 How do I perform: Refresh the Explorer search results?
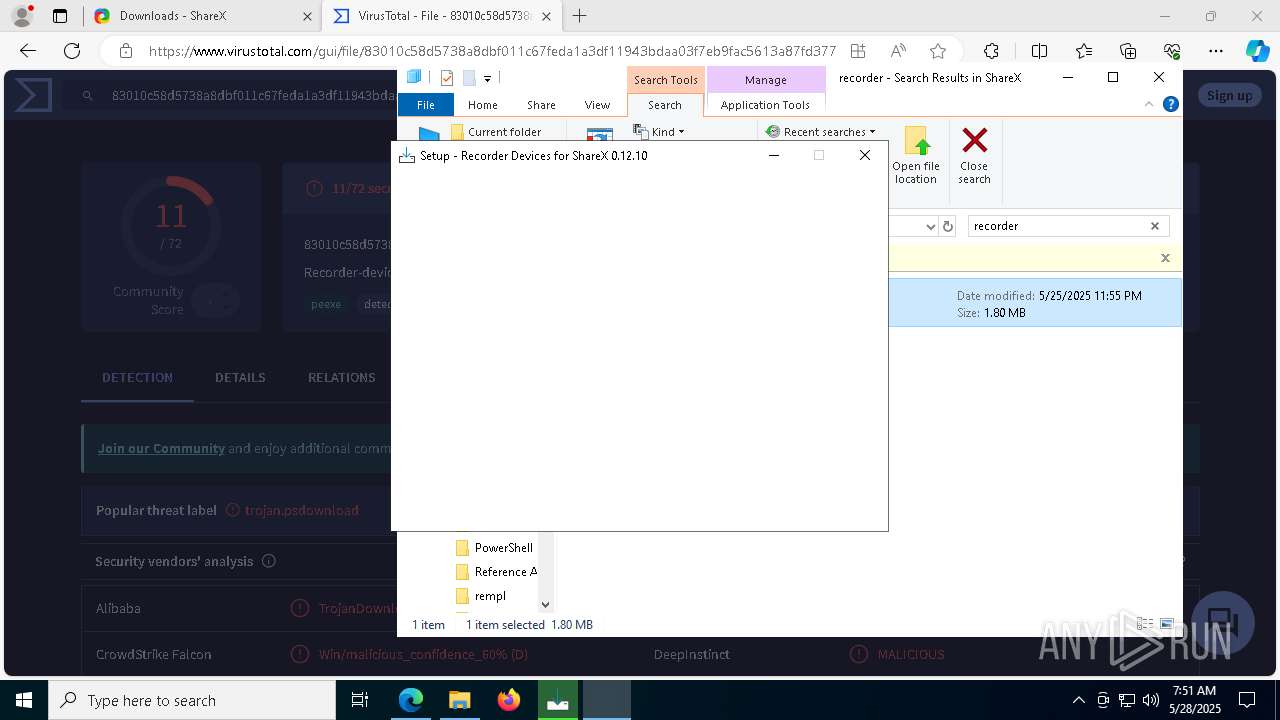(948, 226)
